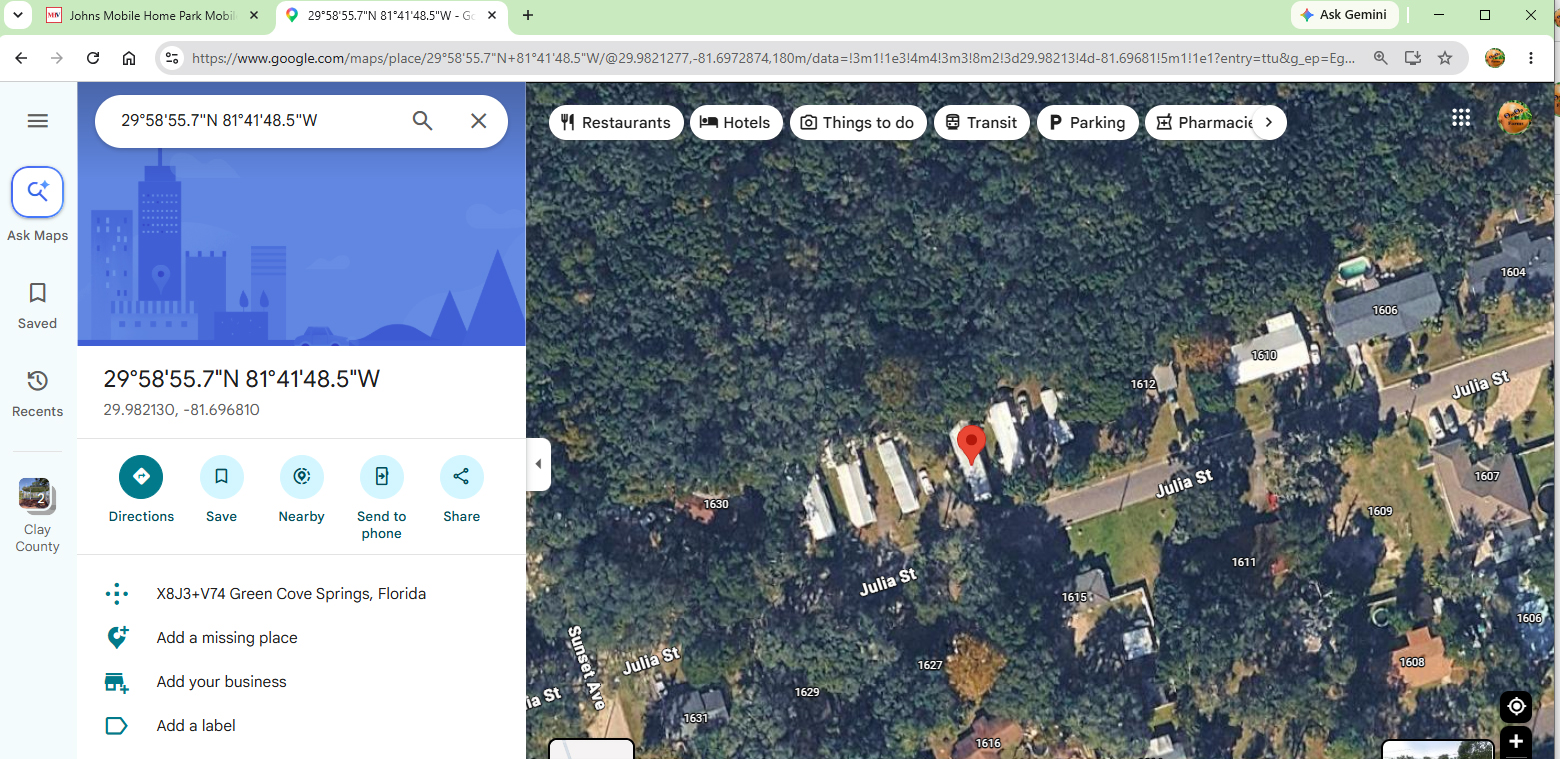Viewport: 1560px width, 759px height.
Task: Click the Ask Maps sparkle search icon
Action: click(x=38, y=192)
